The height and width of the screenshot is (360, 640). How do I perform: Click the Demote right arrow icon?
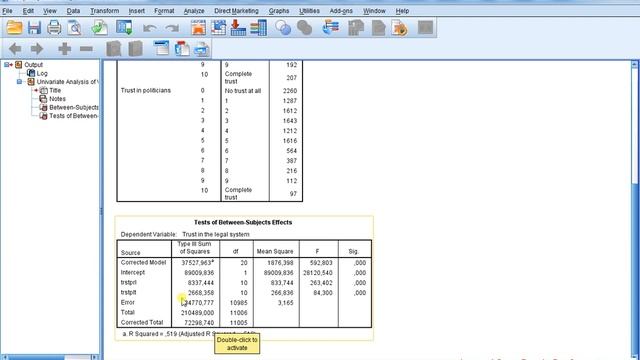[37, 49]
